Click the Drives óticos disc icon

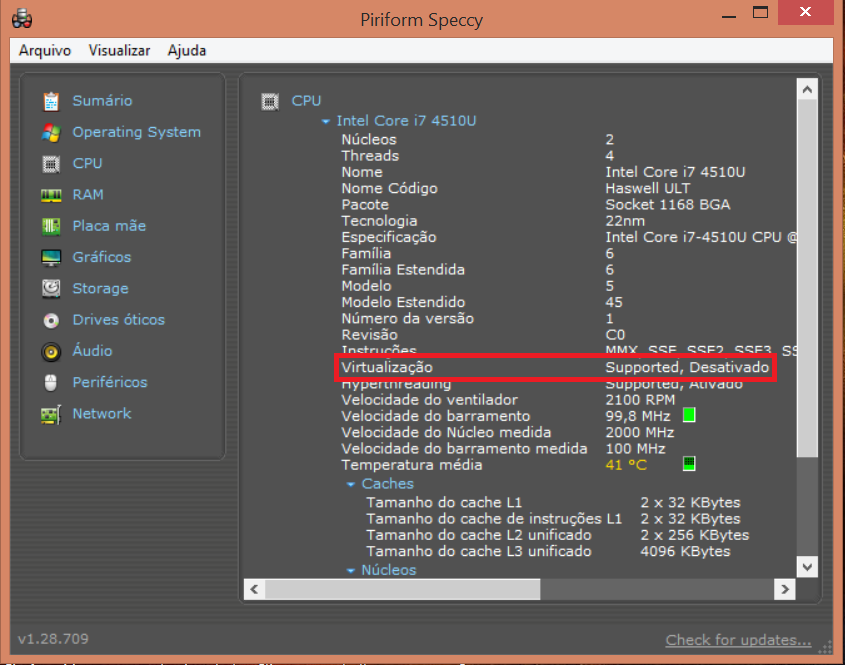point(51,321)
